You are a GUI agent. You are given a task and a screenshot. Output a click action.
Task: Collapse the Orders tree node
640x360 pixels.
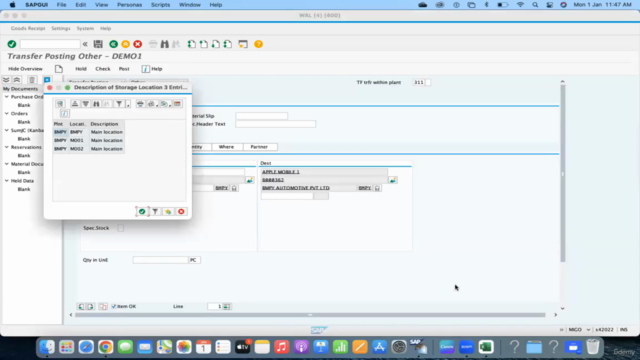click(7, 113)
